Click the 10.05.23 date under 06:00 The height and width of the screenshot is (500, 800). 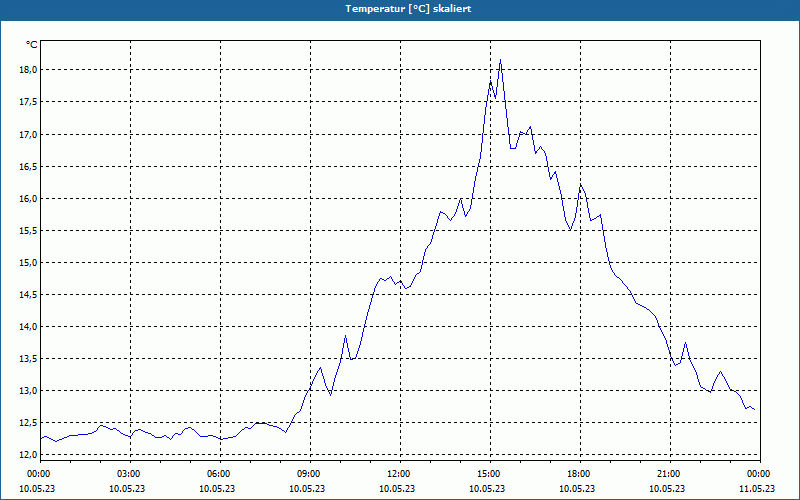pos(217,489)
